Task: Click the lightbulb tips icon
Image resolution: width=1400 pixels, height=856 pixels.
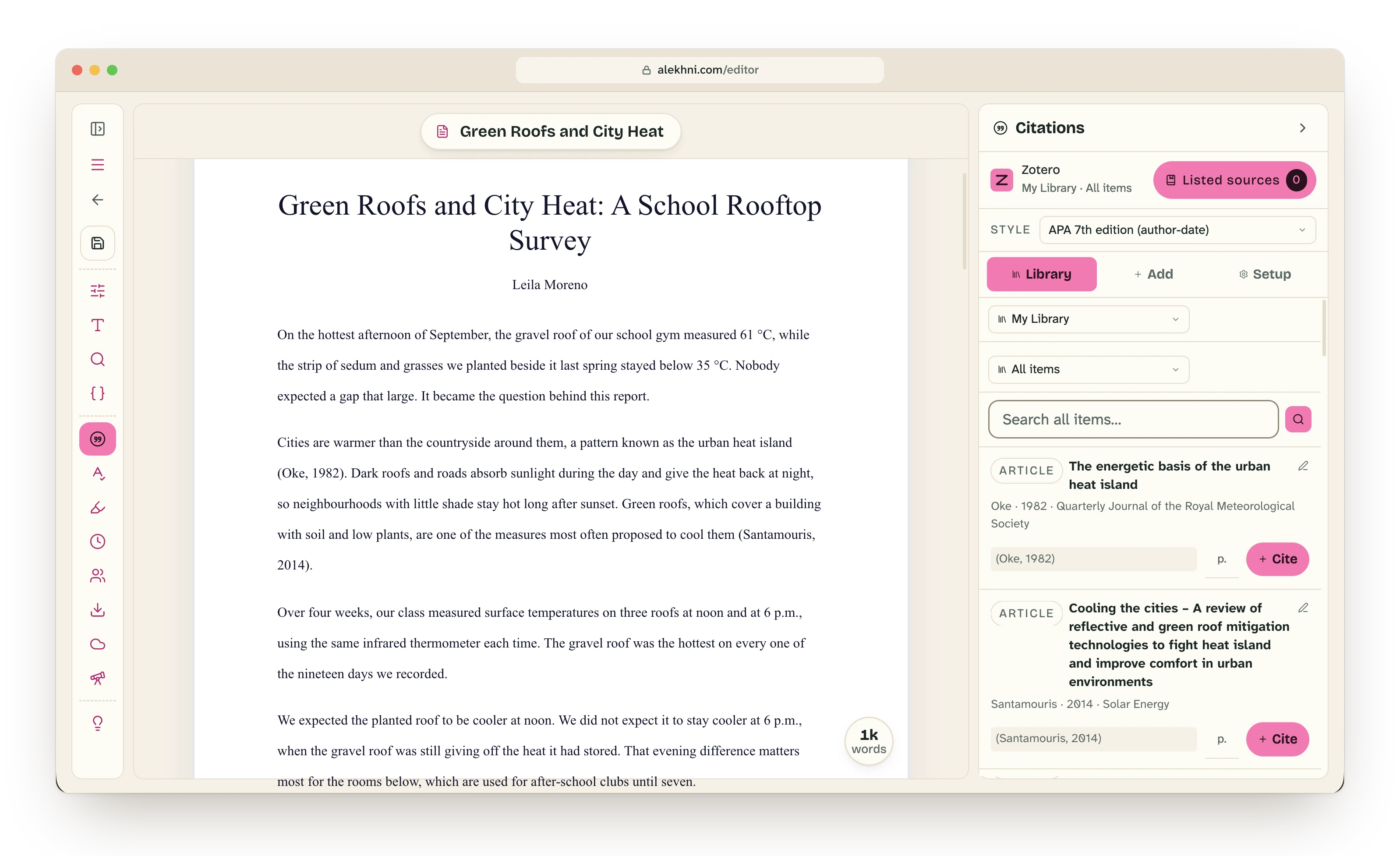Action: coord(98,724)
